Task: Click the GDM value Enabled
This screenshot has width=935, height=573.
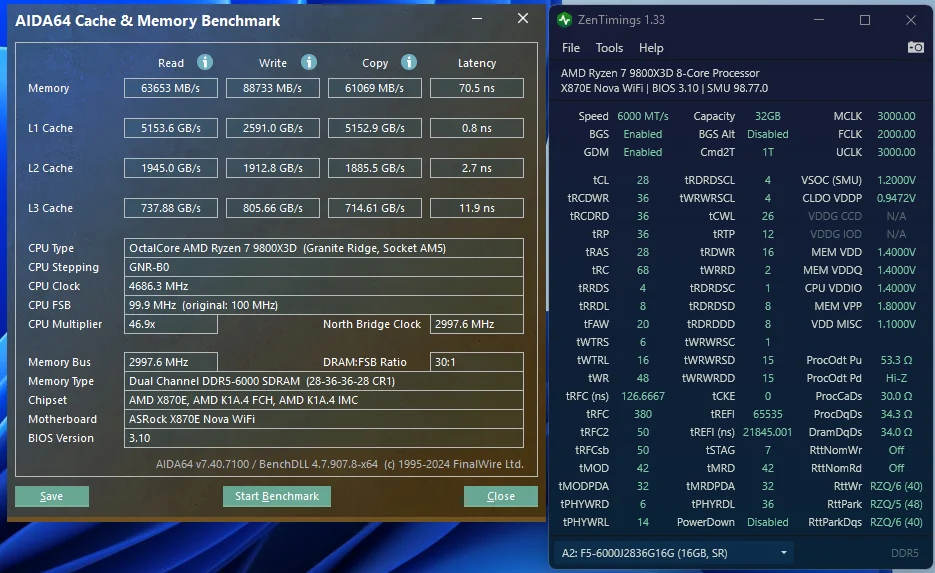Action: (642, 152)
